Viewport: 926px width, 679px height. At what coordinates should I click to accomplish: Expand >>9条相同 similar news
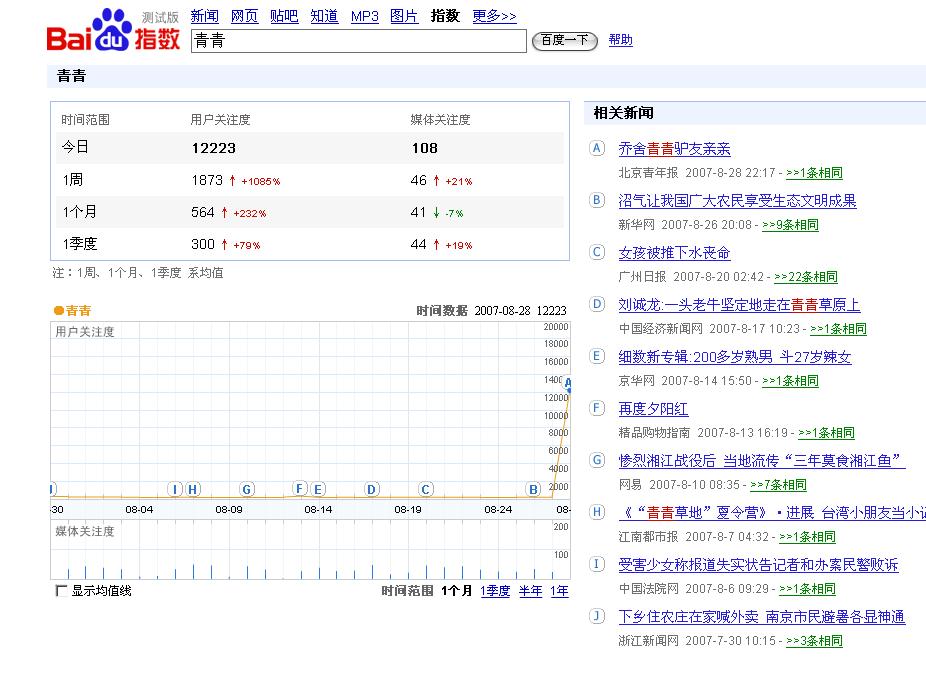click(790, 225)
